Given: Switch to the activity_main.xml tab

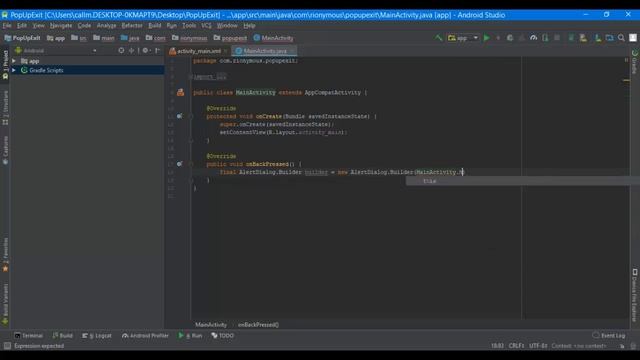Looking at the screenshot, I should (199, 51).
